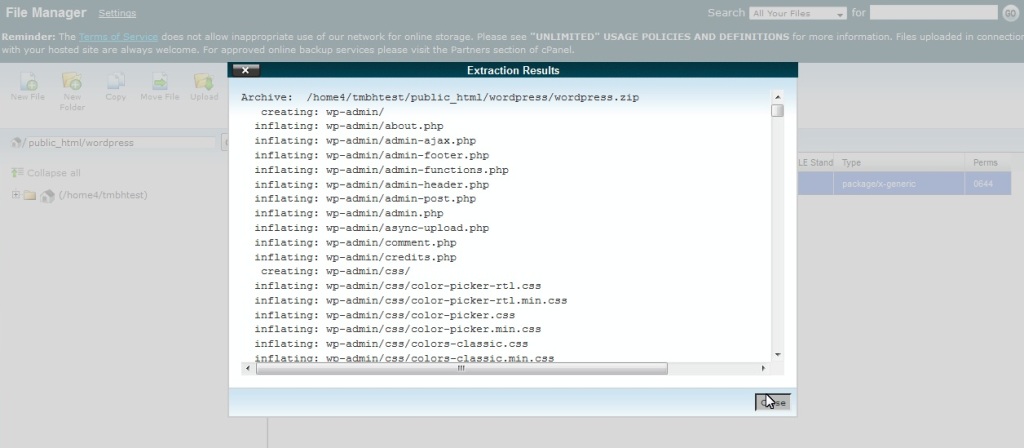Click the New Folder toolbar icon
This screenshot has width=1024, height=448.
72,82
